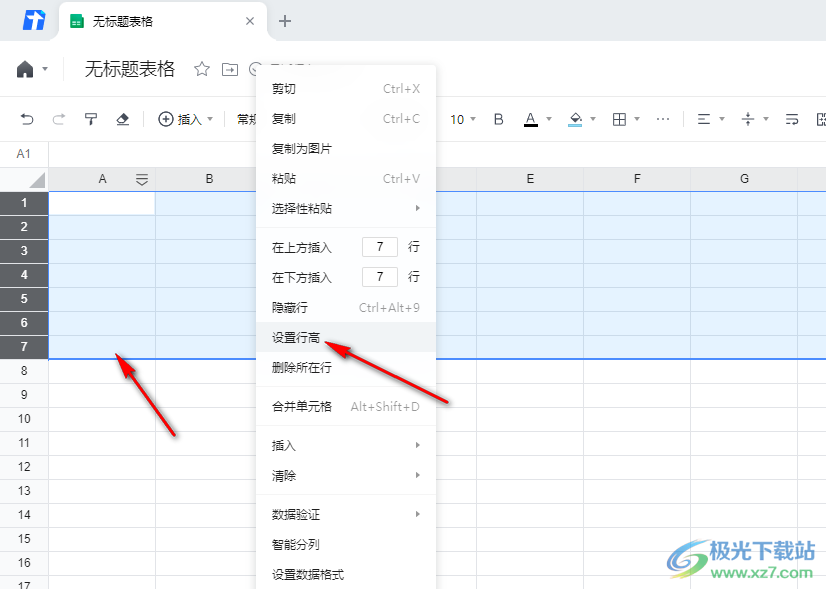Image resolution: width=826 pixels, height=589 pixels.
Task: Select row 8 header
Action: coord(24,371)
